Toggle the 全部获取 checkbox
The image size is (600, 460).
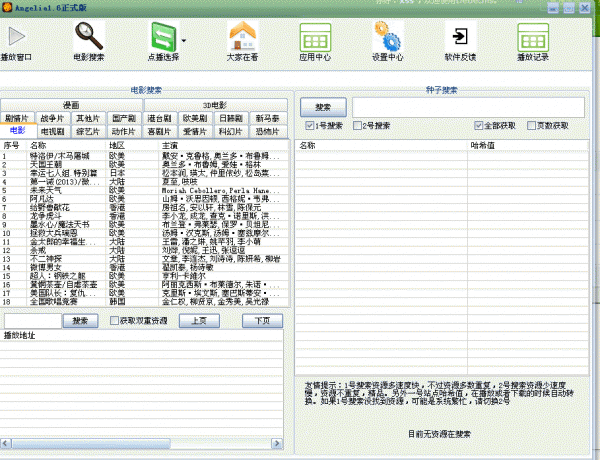pos(479,126)
